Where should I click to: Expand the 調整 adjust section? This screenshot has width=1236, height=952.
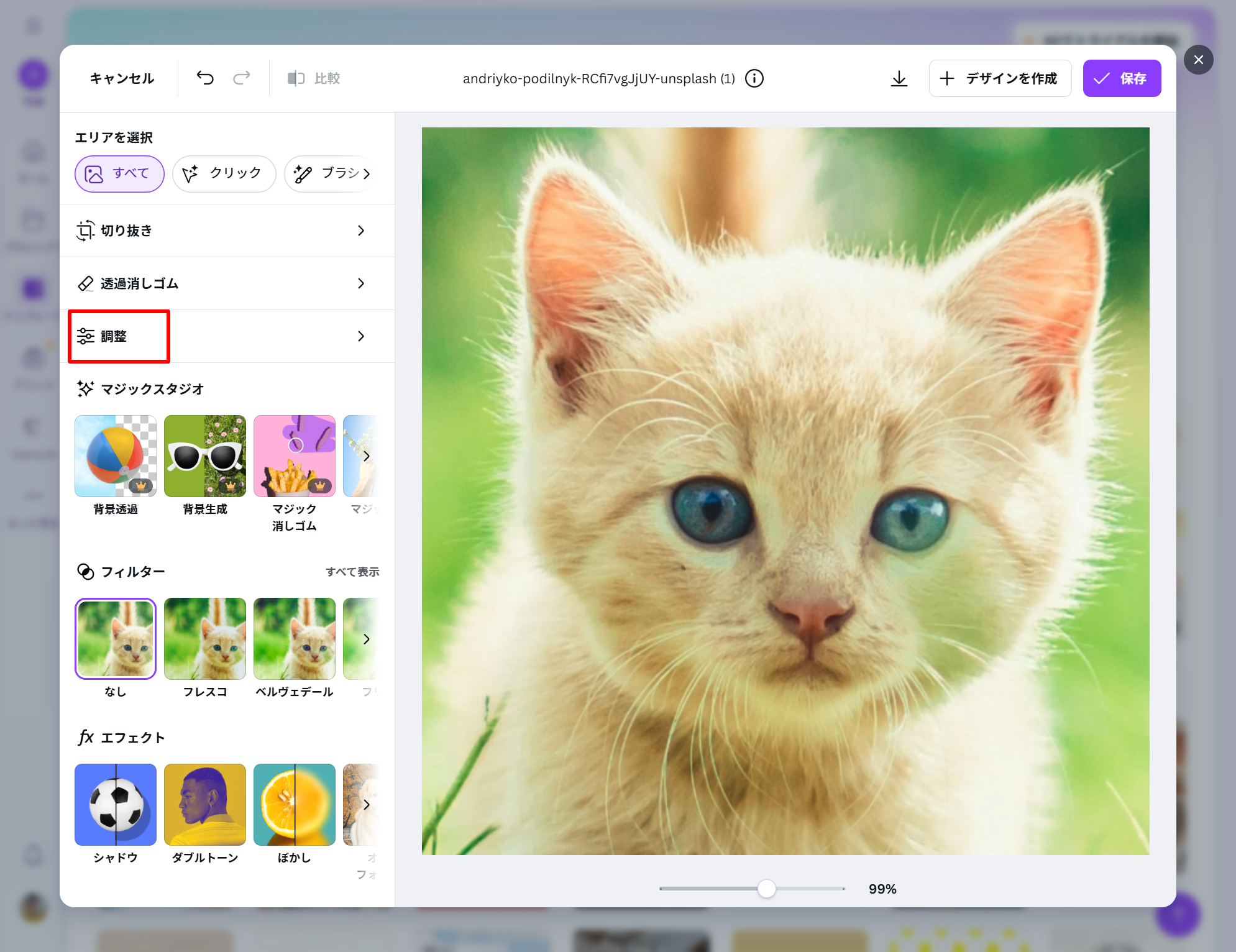(x=227, y=336)
